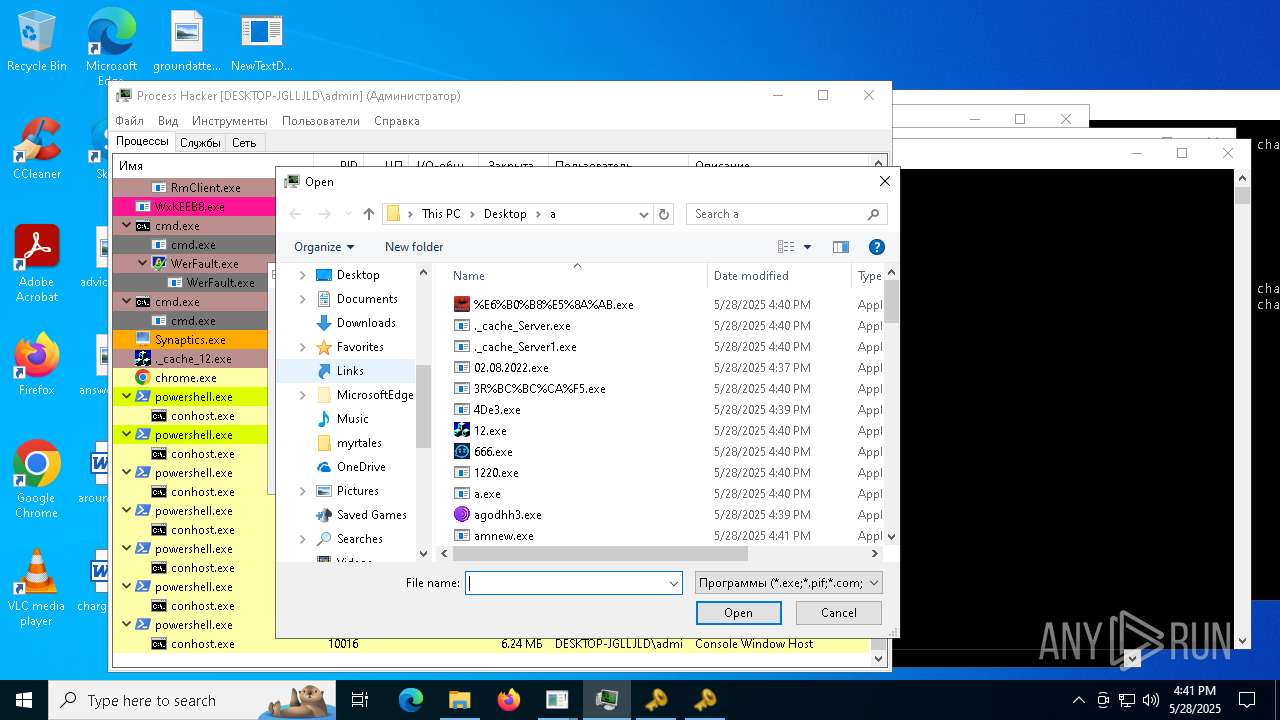Viewport: 1280px width, 720px height.
Task: Open Task View on the taskbar
Action: pyautogui.click(x=360, y=700)
